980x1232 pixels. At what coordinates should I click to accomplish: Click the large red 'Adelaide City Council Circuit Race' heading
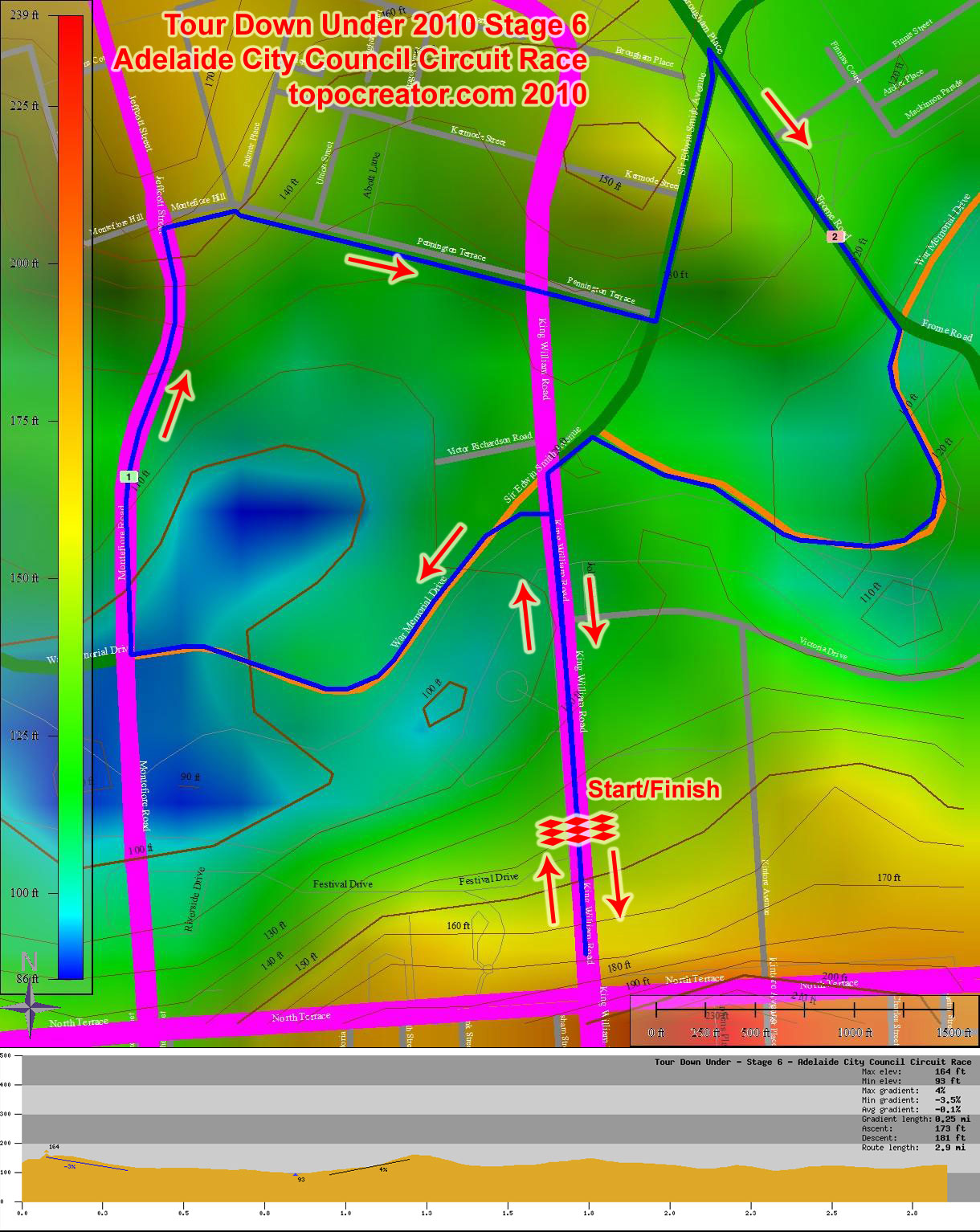[x=350, y=59]
